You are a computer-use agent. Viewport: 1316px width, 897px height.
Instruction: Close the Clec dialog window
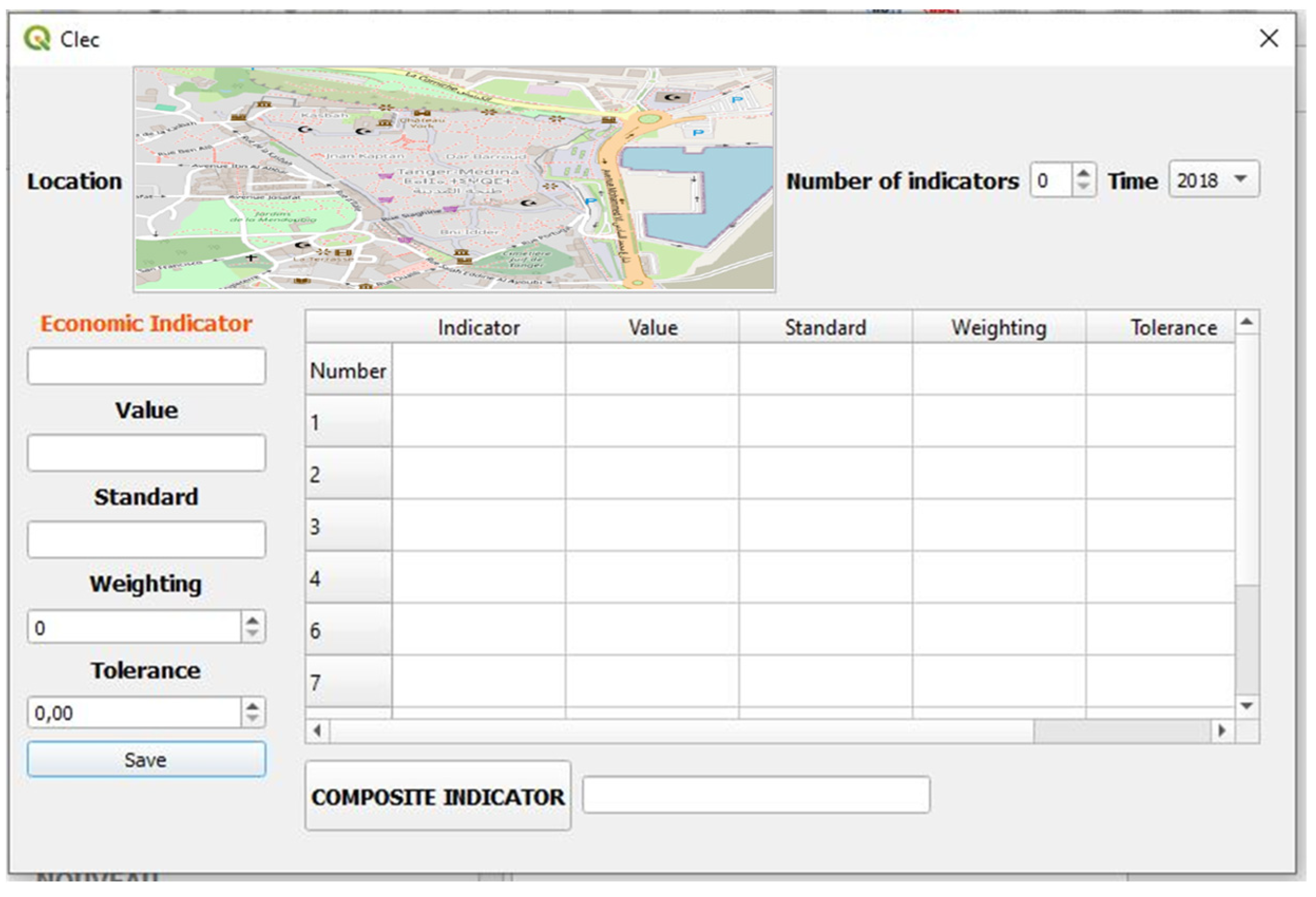point(1269,39)
